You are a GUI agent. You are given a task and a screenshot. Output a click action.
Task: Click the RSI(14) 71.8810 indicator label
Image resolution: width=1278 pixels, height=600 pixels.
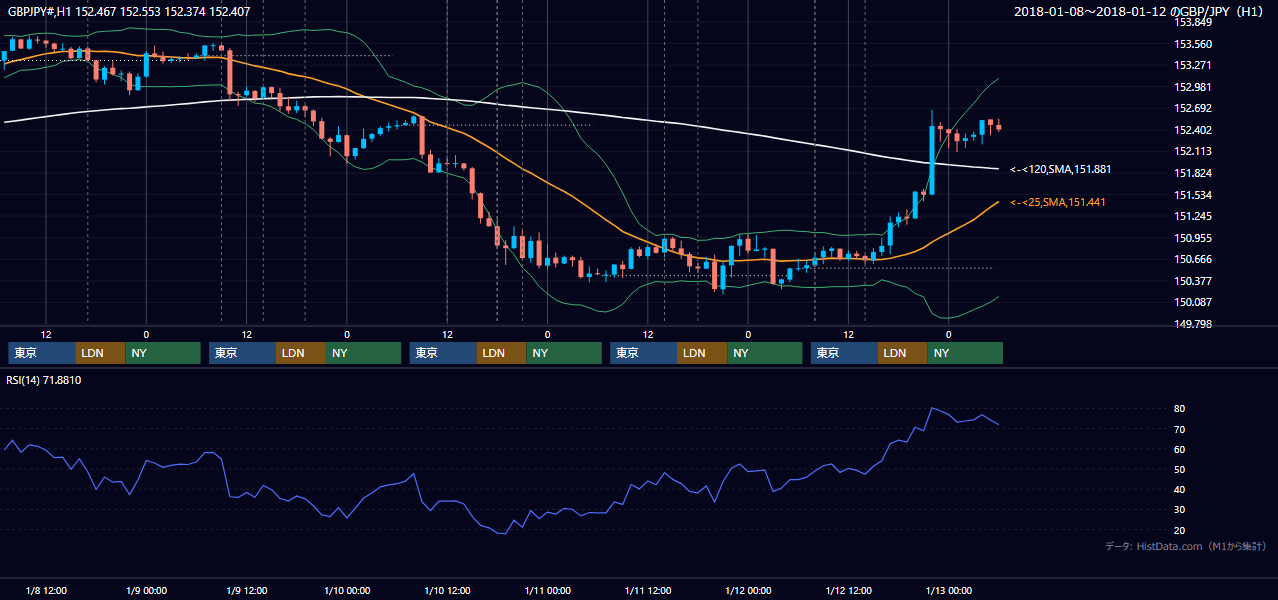pos(44,380)
